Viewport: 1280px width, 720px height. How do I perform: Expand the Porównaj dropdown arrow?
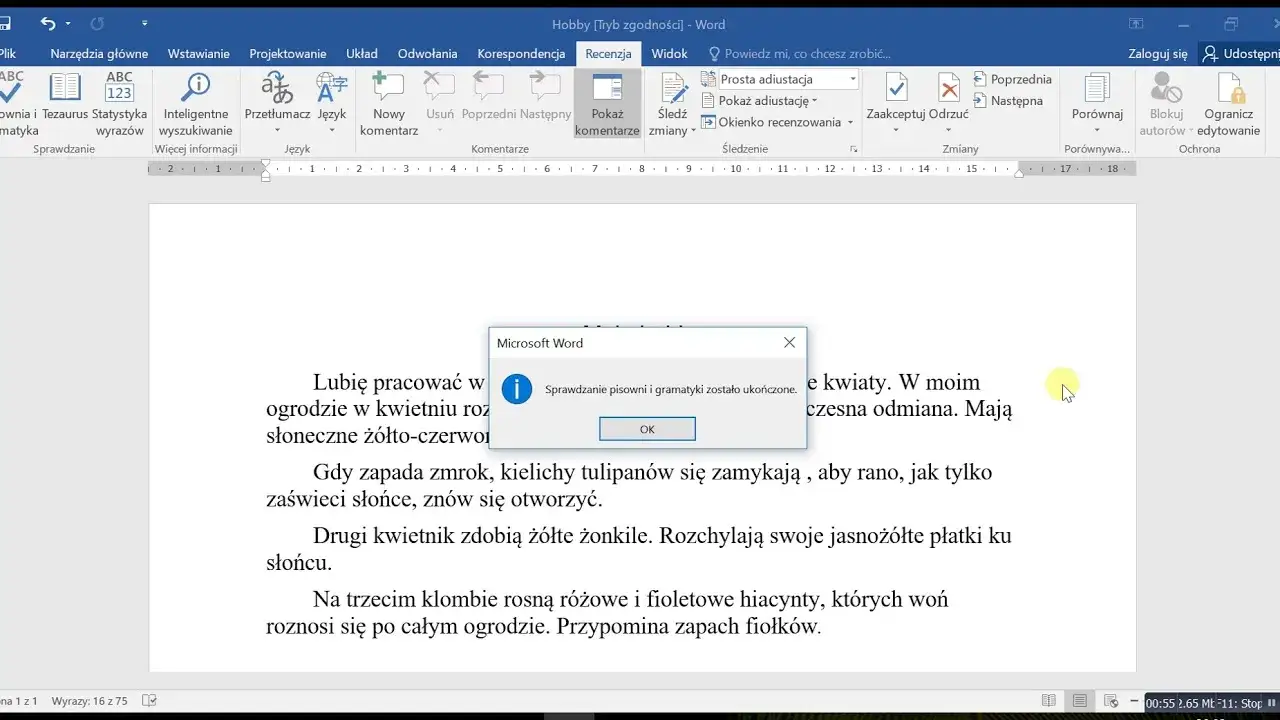pos(1097,130)
